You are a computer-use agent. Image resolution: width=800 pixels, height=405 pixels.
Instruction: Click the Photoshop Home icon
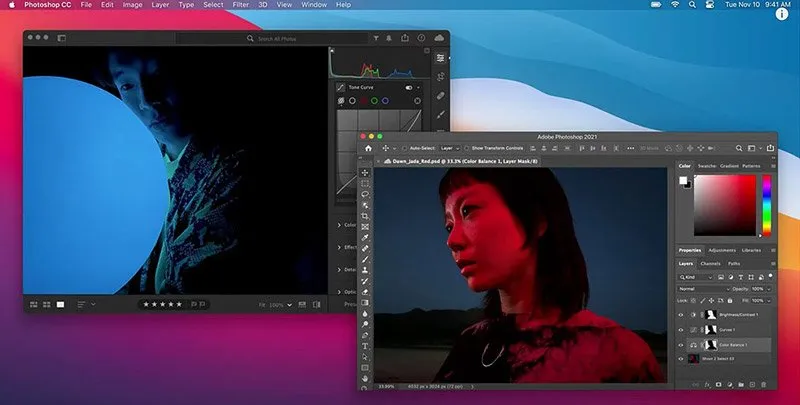(368, 147)
